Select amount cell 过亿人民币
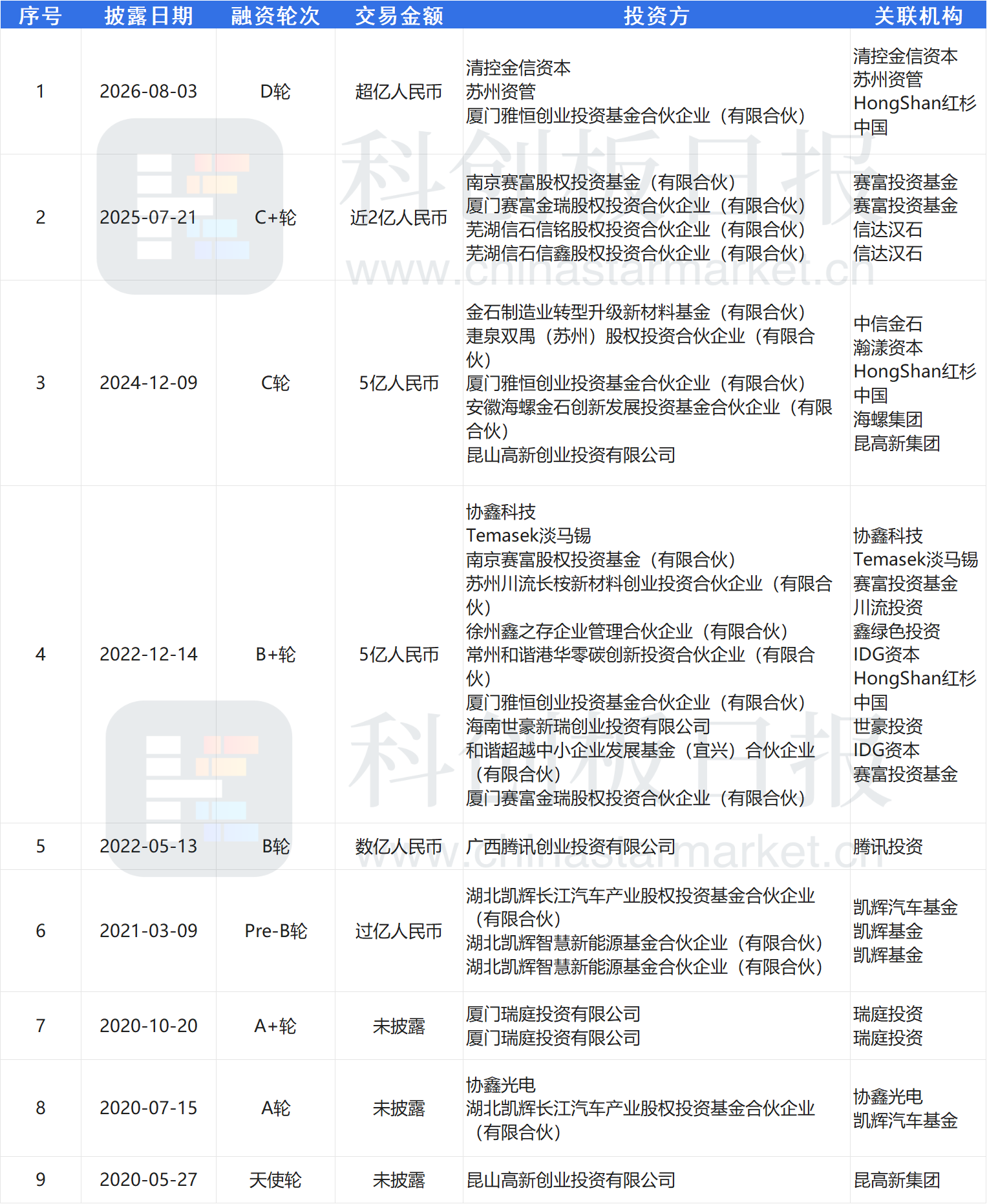The width and height of the screenshot is (987, 1204). 399,931
